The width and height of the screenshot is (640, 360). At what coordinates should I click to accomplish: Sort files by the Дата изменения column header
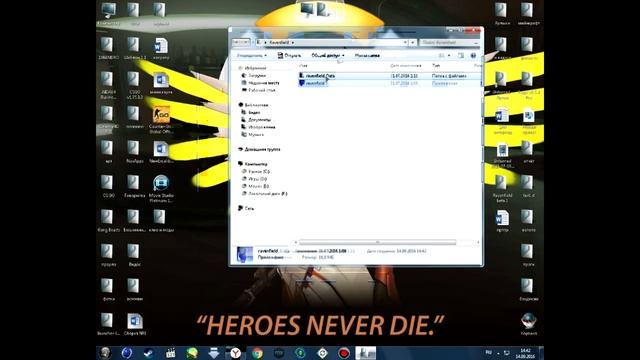click(x=406, y=65)
